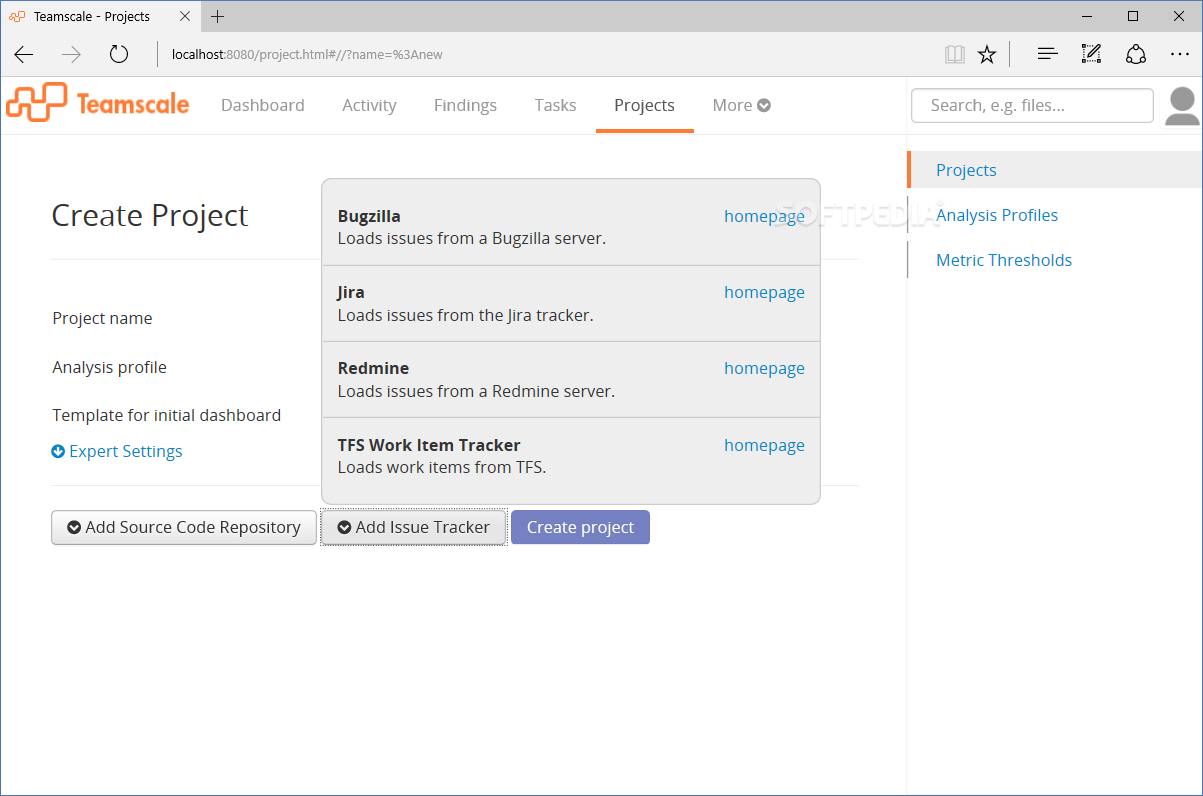Open the user avatar icon

[x=1183, y=106]
